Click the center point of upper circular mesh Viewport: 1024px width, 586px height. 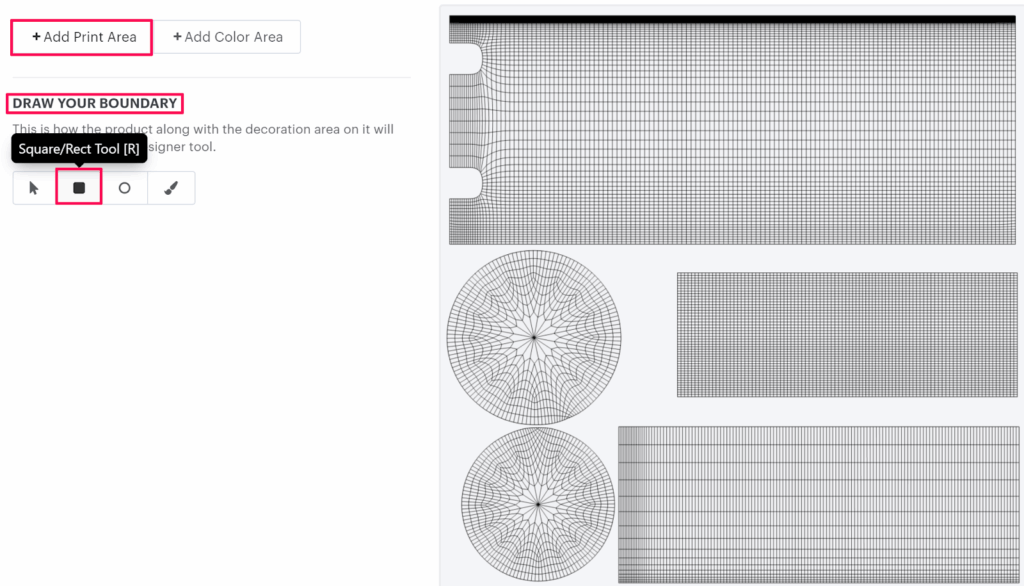point(534,338)
